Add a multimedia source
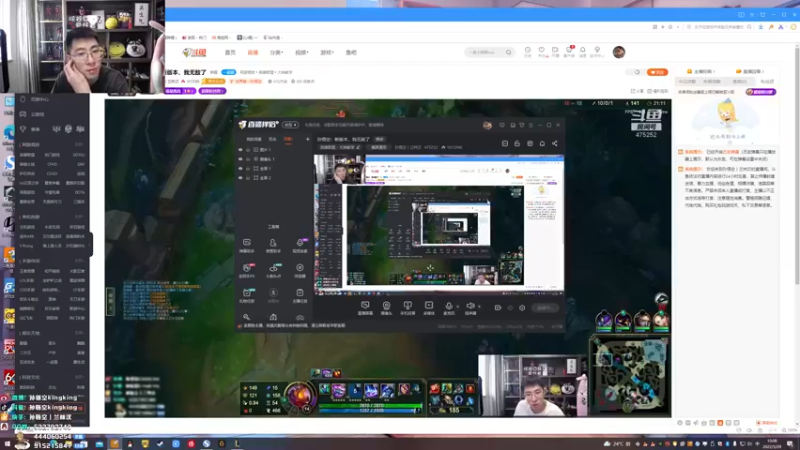Image resolution: width=800 pixels, height=450 pixels. click(429, 308)
